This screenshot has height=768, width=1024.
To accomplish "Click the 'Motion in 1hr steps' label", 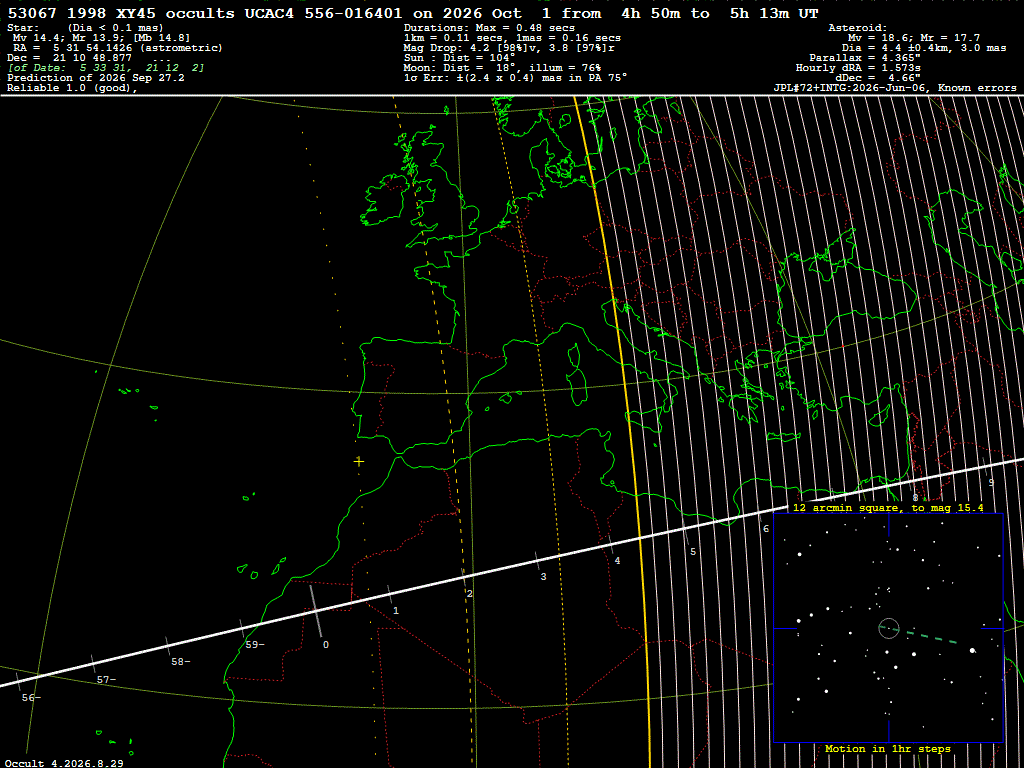I will coord(888,748).
